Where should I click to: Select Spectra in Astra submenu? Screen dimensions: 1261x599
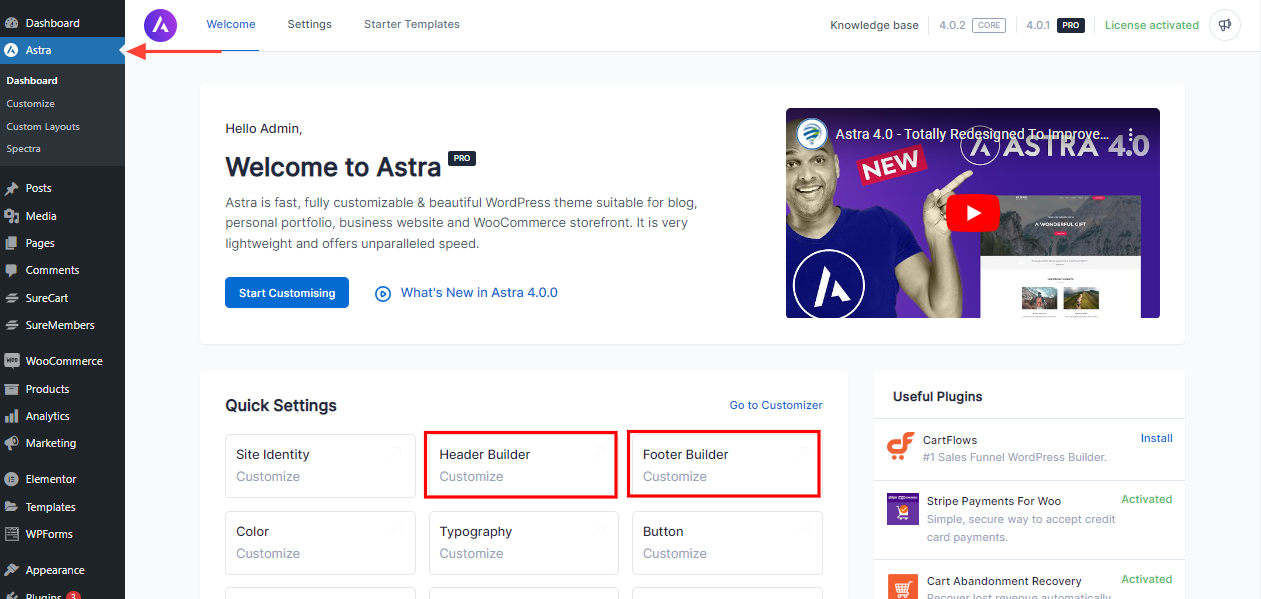[x=23, y=148]
